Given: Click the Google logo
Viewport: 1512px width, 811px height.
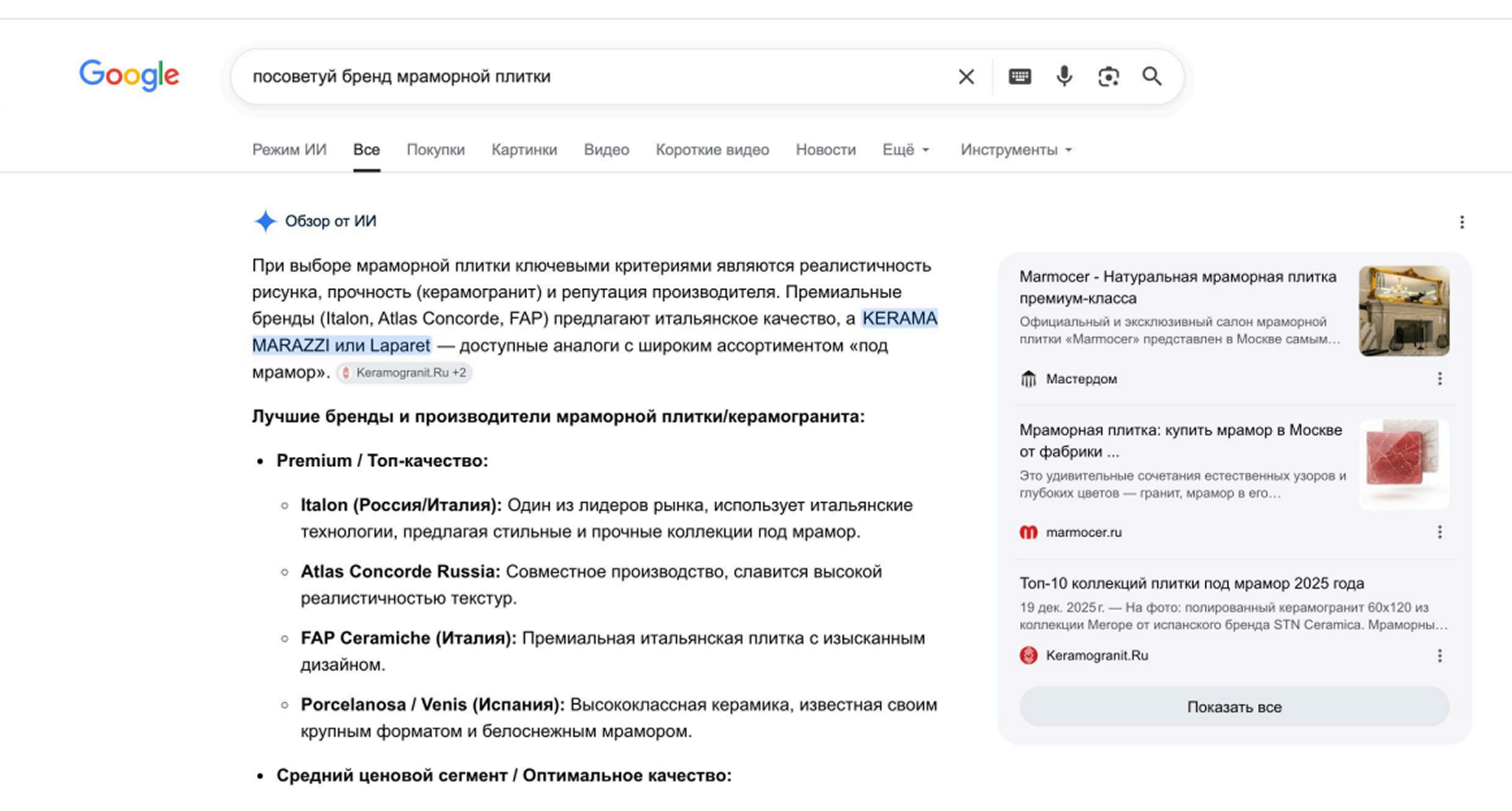Looking at the screenshot, I should click(129, 75).
